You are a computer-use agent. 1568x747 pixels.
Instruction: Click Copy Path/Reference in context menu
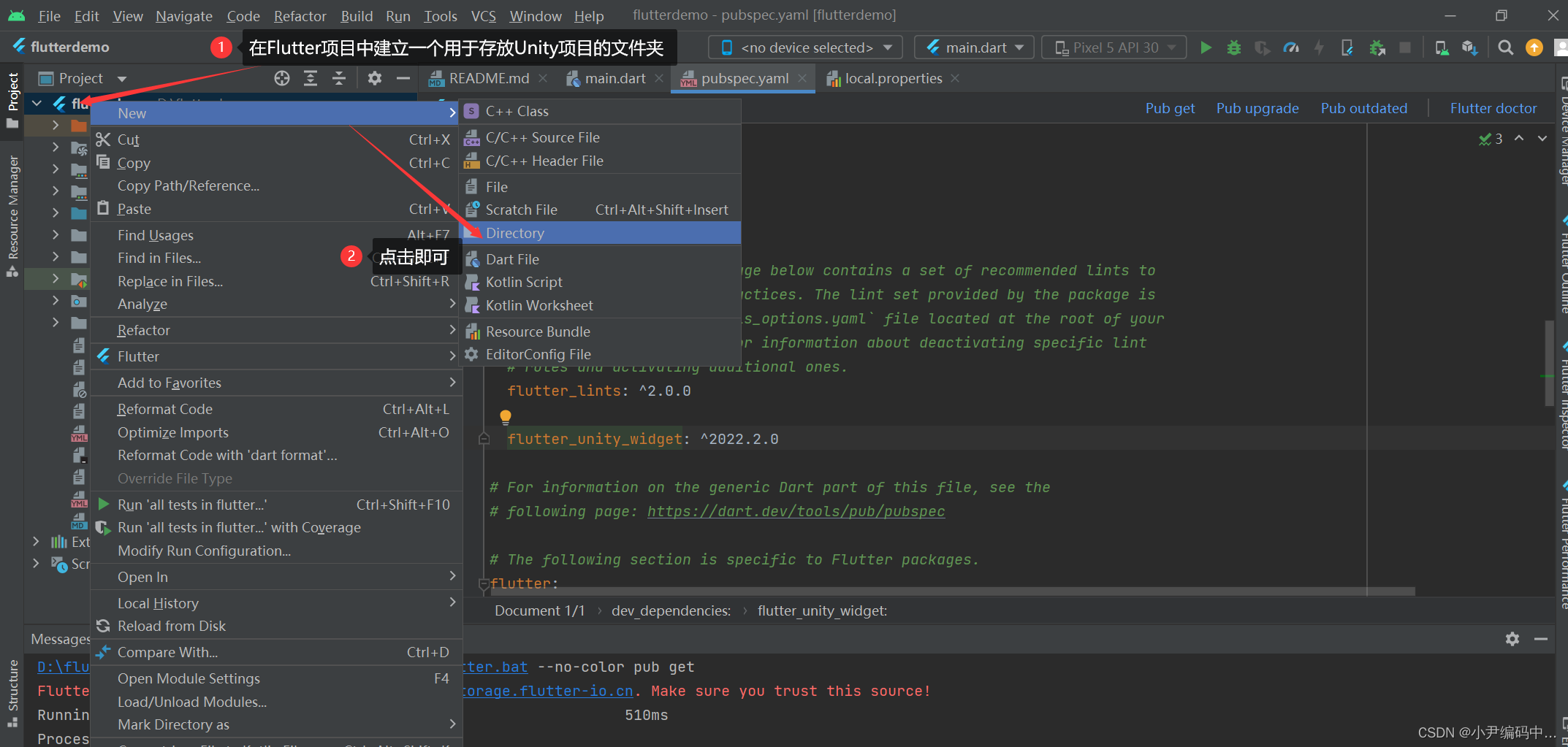coord(276,185)
